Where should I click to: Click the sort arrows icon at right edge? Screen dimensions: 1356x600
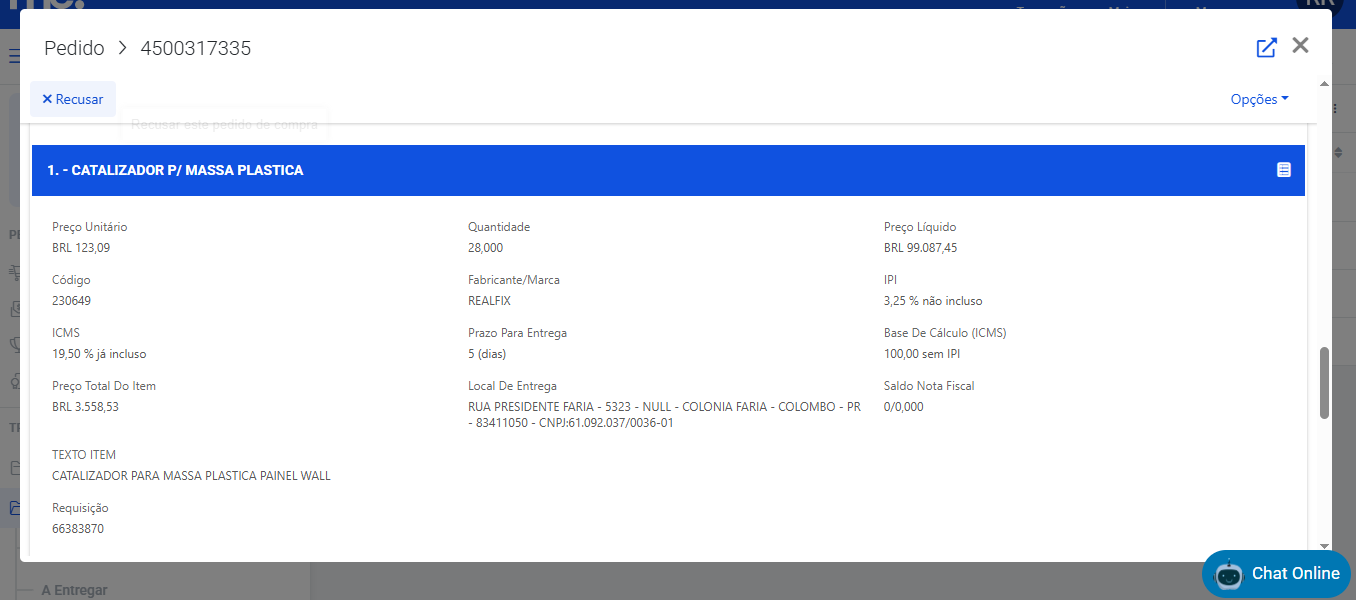pyautogui.click(x=1339, y=152)
